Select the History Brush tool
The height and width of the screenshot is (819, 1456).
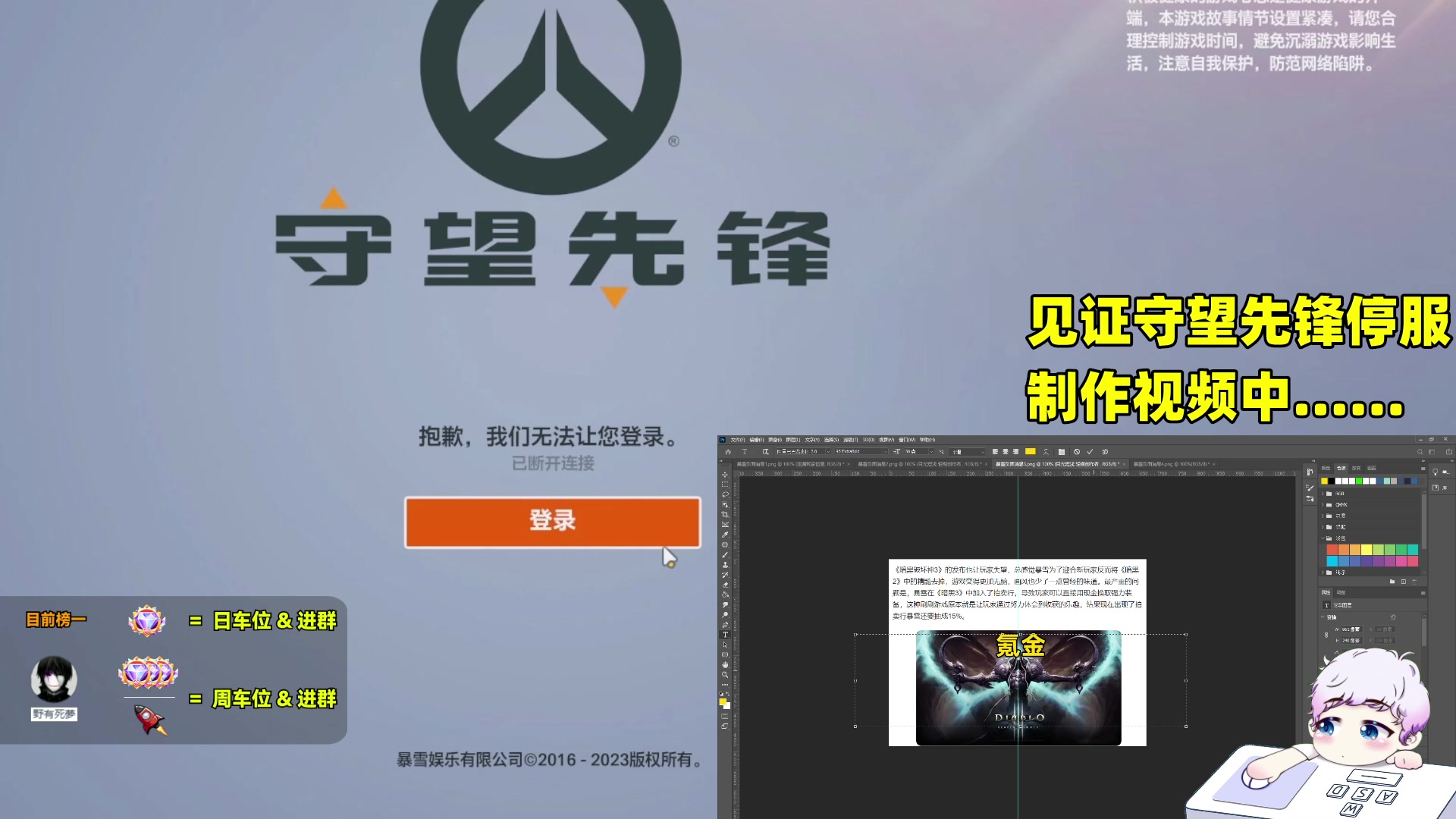click(x=725, y=575)
